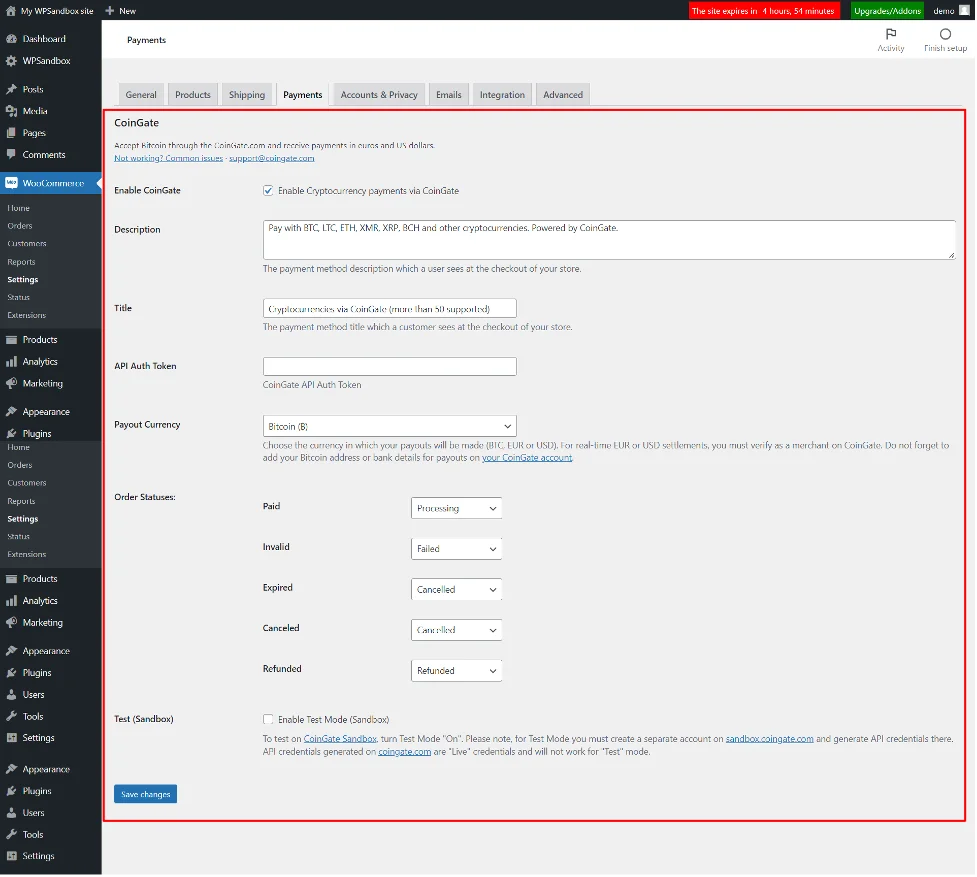The image size is (977, 877).
Task: Click the Finish setup circle icon
Action: [x=946, y=34]
